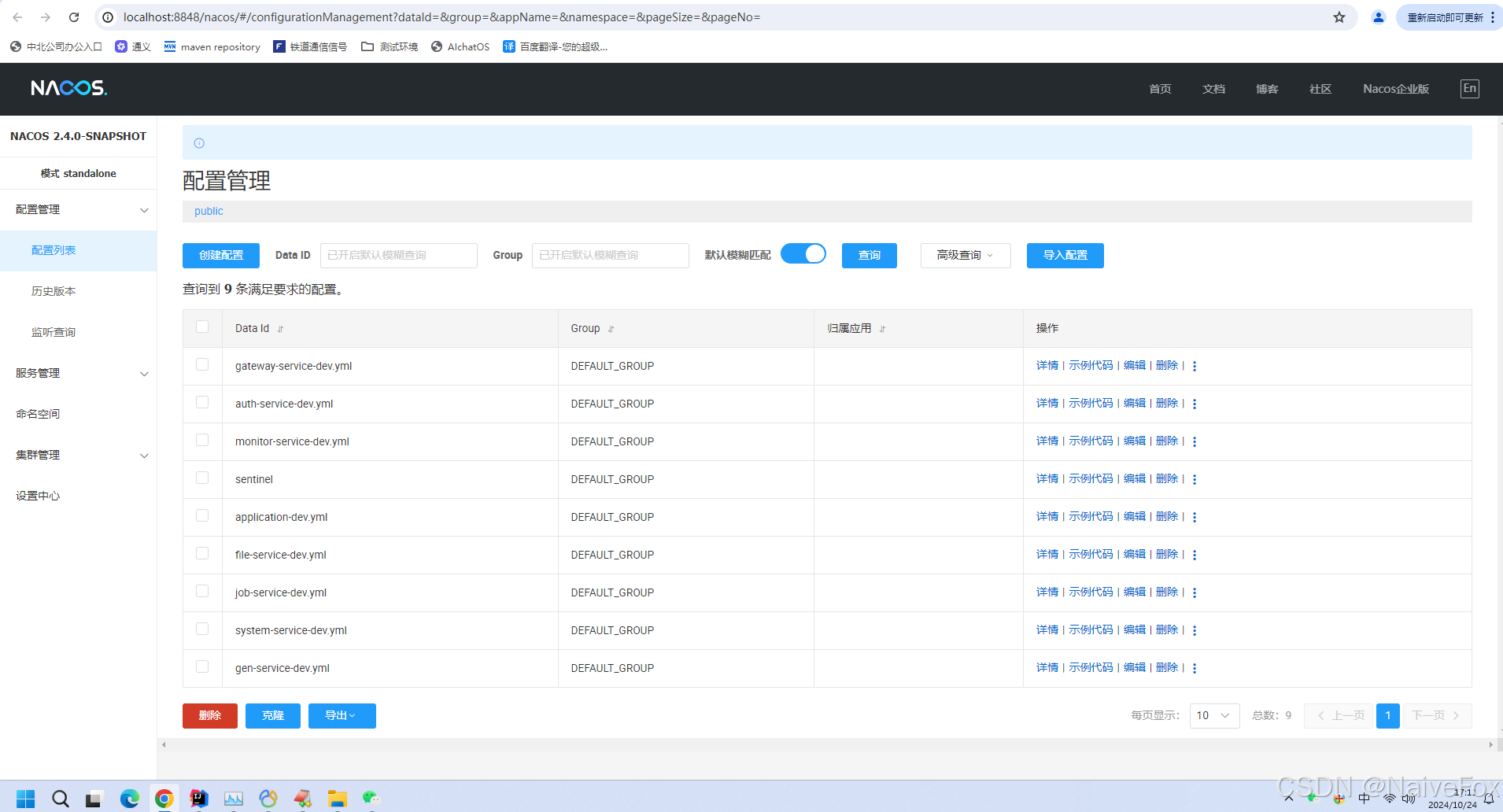1503x812 pixels.
Task: Open 示例代码 for the sentinel config
Action: (1090, 478)
